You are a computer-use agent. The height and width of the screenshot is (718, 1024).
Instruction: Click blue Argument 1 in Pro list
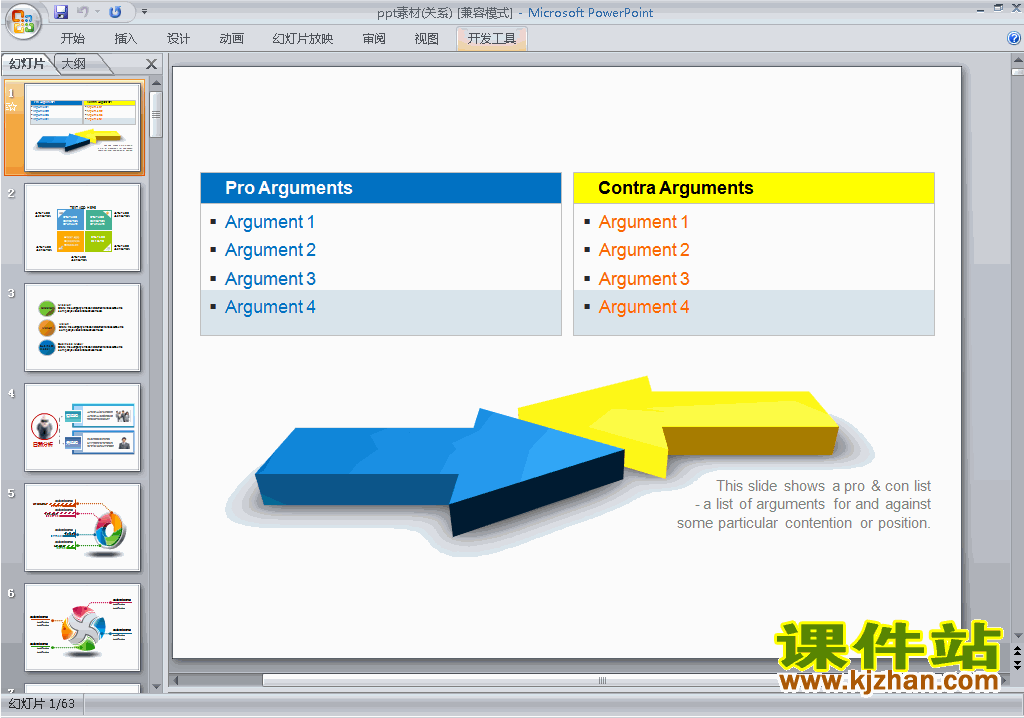pos(270,222)
